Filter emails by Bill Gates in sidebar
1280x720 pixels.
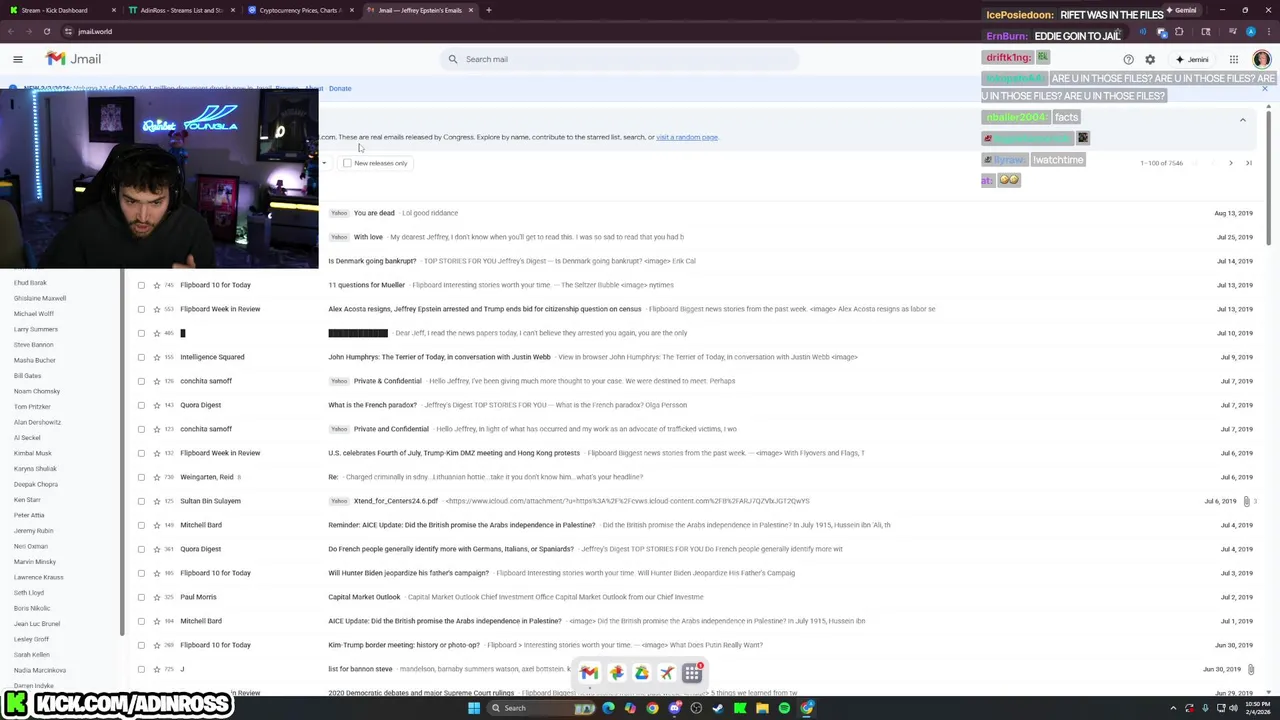[x=28, y=376]
